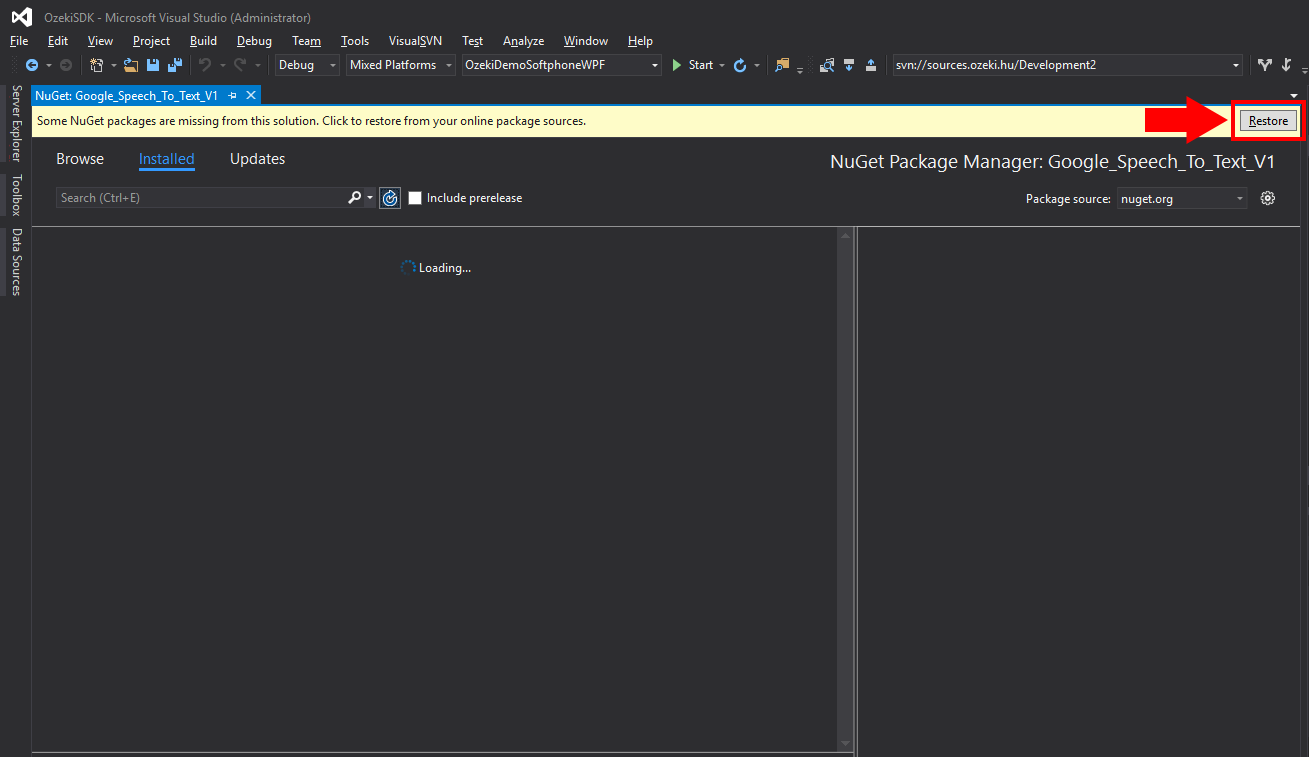Open the Data Sources side tab

tap(16, 262)
